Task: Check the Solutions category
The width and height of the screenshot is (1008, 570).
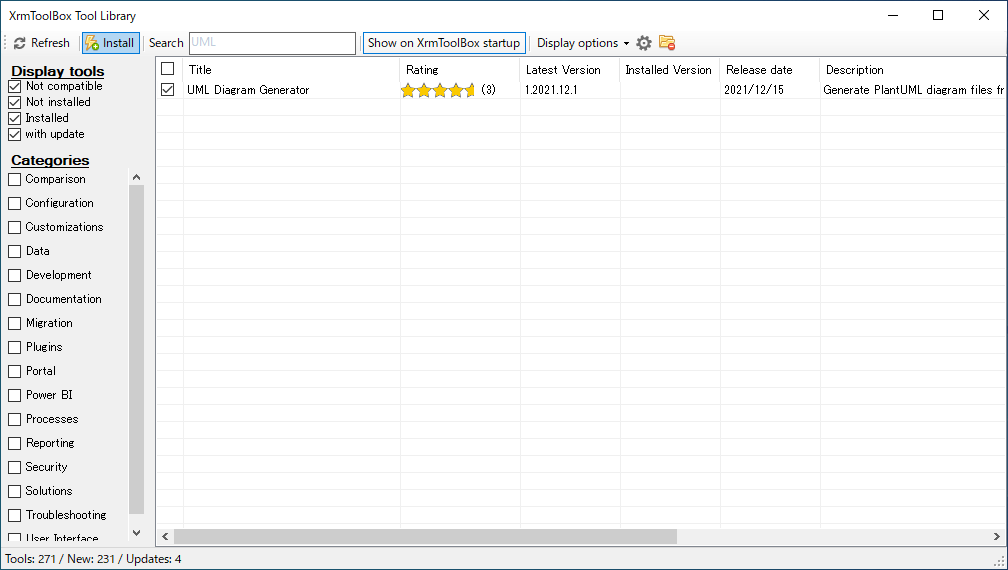Action: tap(15, 491)
